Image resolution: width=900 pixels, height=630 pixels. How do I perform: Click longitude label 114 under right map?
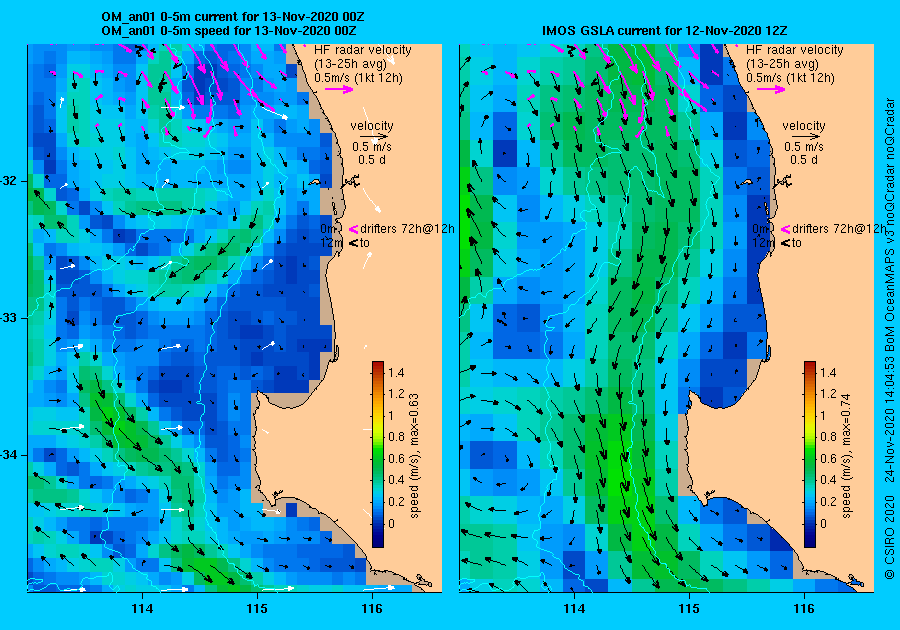[x=575, y=609]
